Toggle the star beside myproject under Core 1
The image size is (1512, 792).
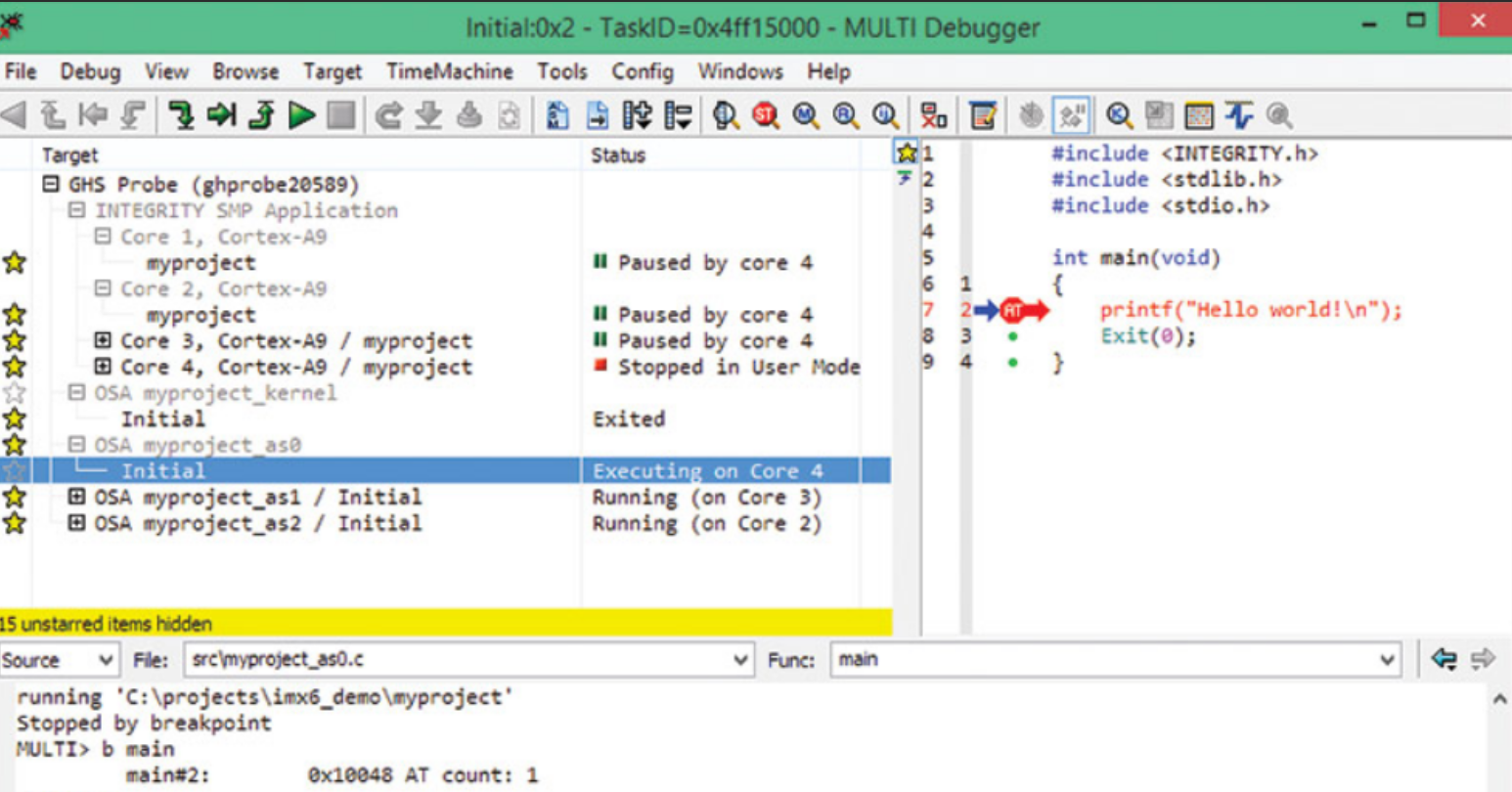click(15, 262)
